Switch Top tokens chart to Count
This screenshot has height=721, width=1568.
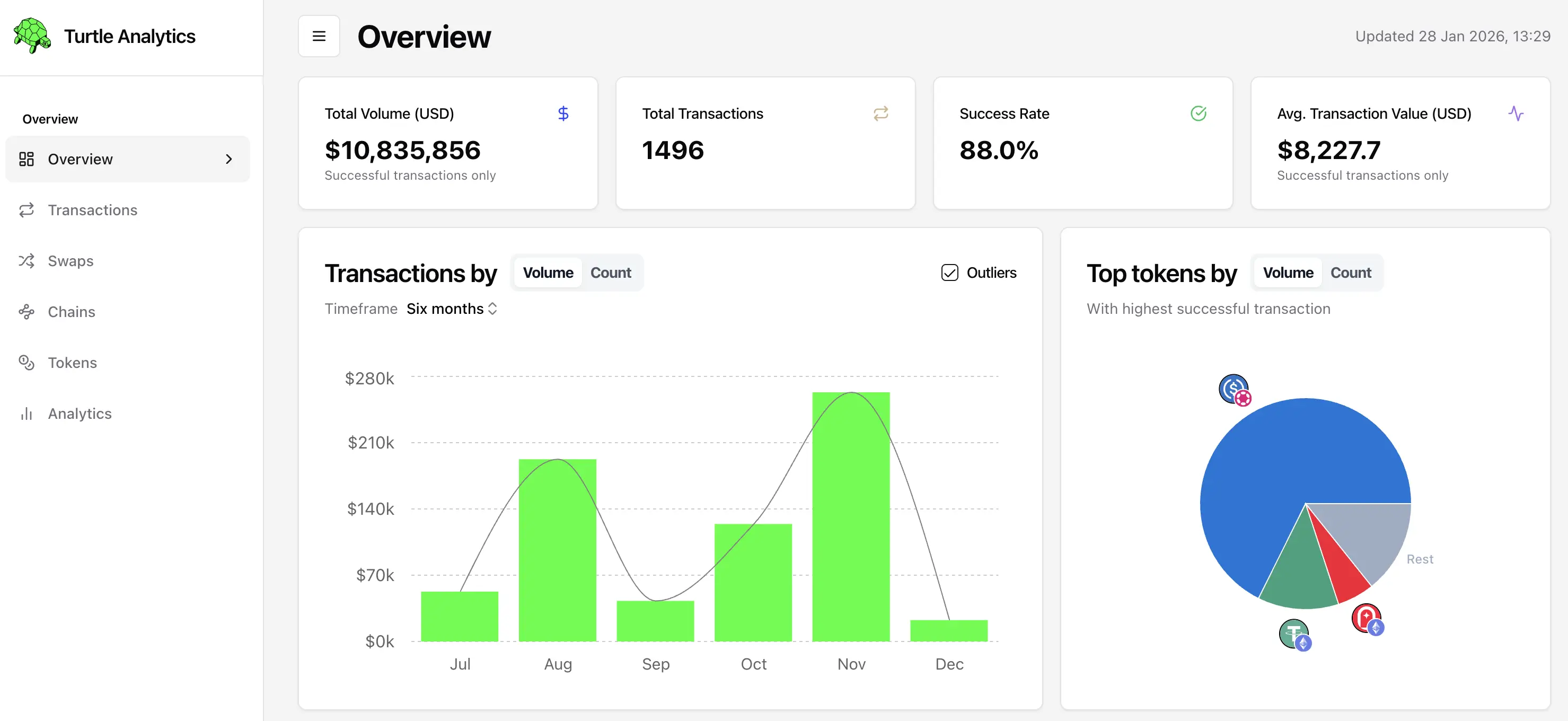click(1350, 273)
